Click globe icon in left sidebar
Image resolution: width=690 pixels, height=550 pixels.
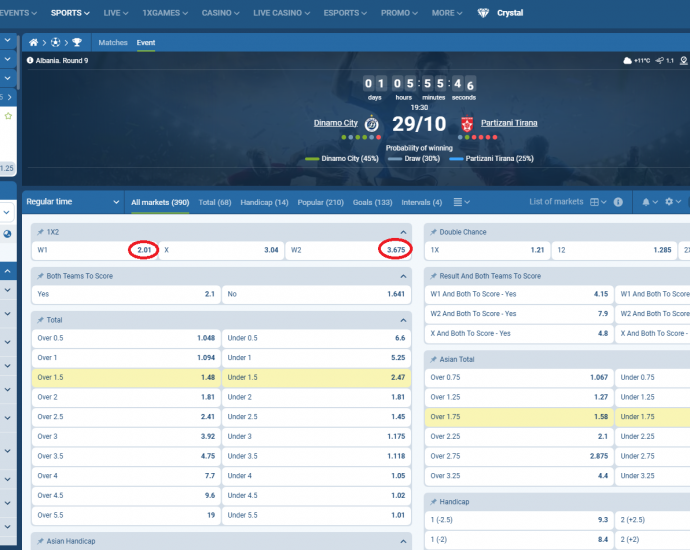7,234
